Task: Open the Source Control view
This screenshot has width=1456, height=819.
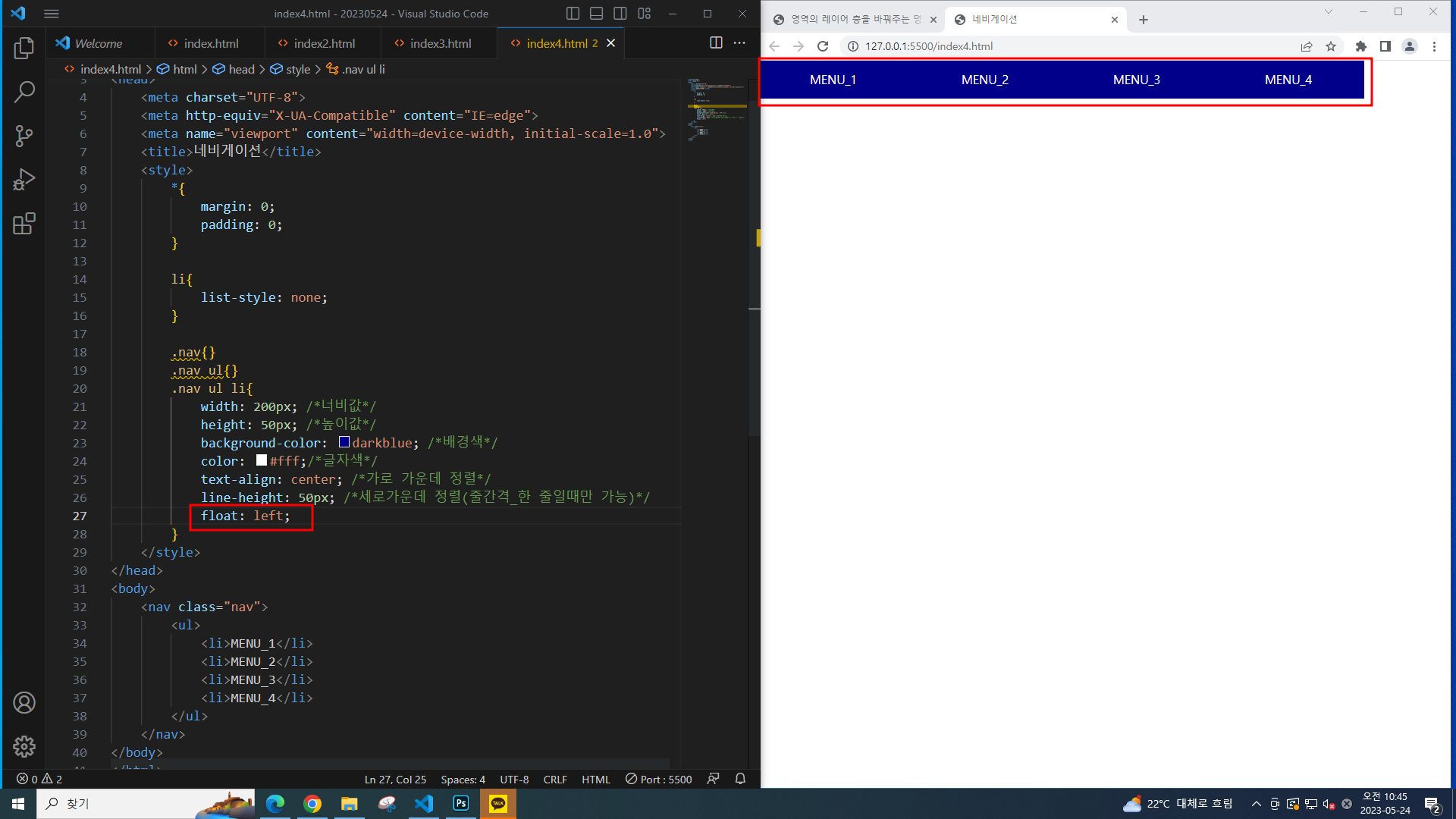Action: coord(24,136)
